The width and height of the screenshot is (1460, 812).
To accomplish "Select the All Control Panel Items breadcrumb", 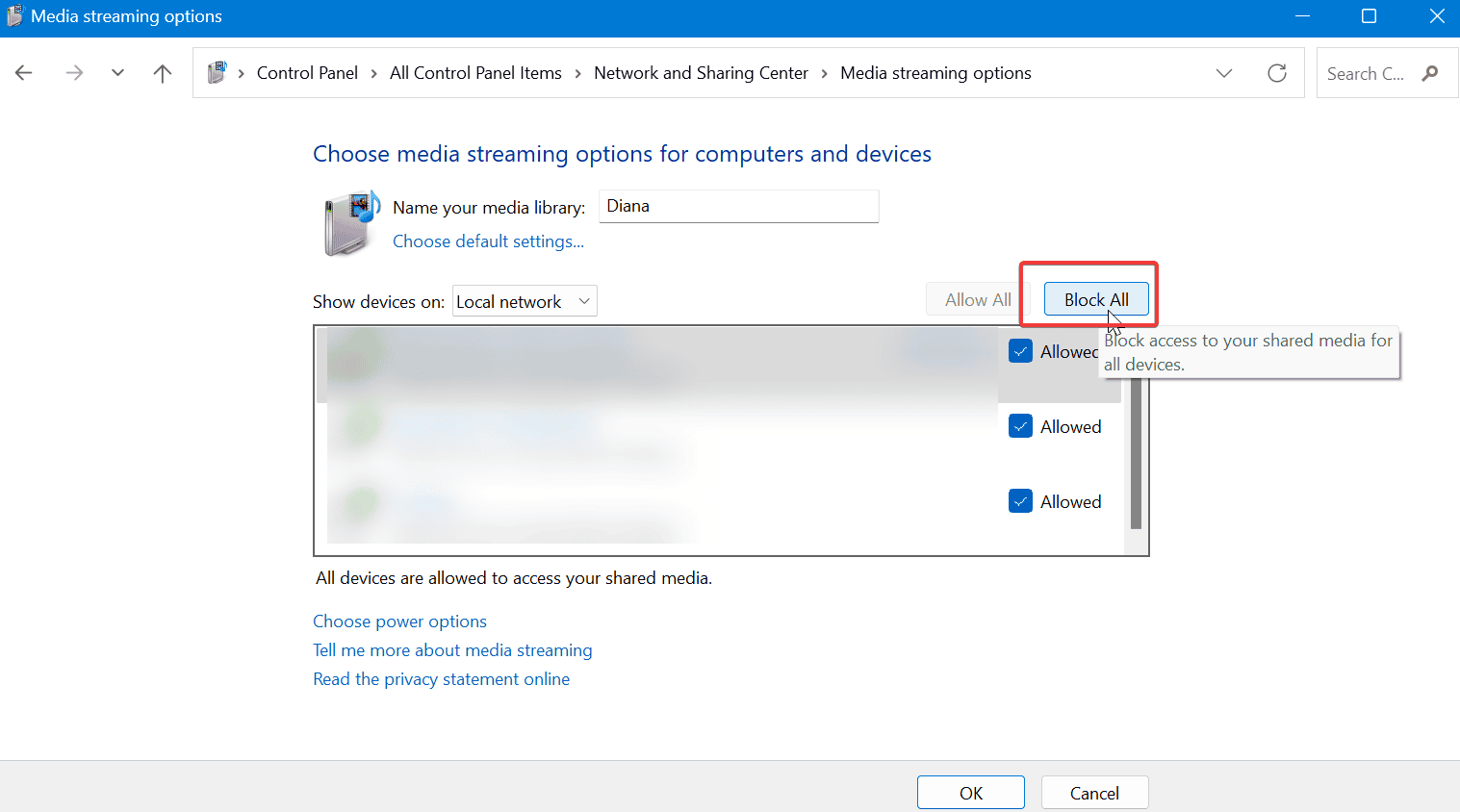I will 475,73.
